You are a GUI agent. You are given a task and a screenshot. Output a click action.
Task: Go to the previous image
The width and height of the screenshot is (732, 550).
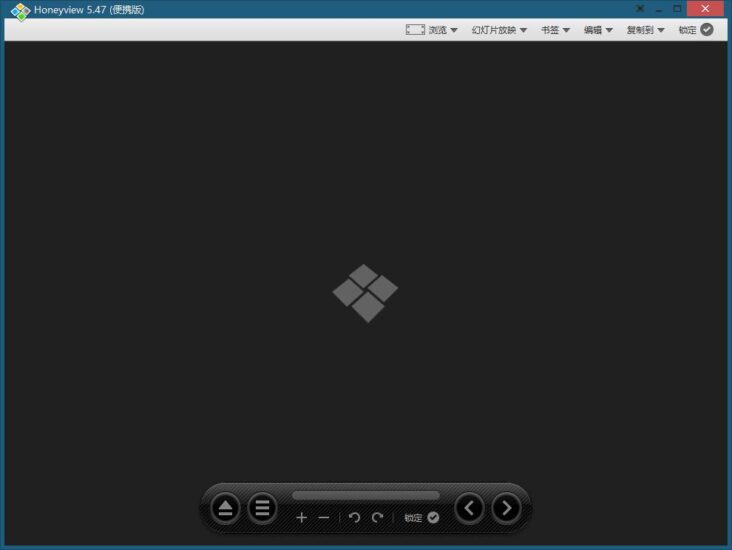tap(469, 509)
